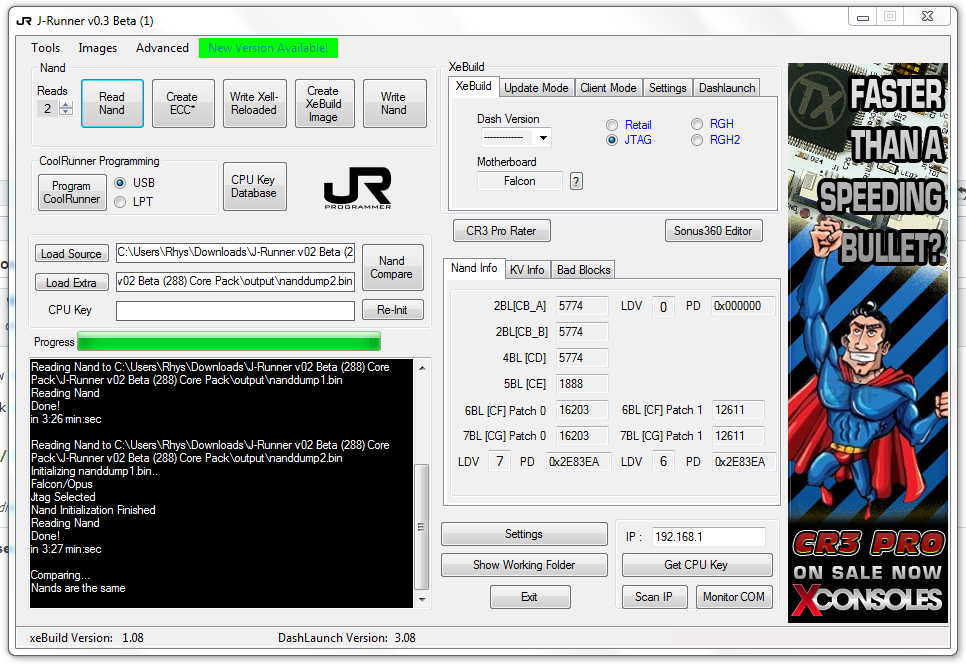Click the 5BL [CE] value 1888
Image resolution: width=966 pixels, height=664 pixels.
tap(582, 384)
